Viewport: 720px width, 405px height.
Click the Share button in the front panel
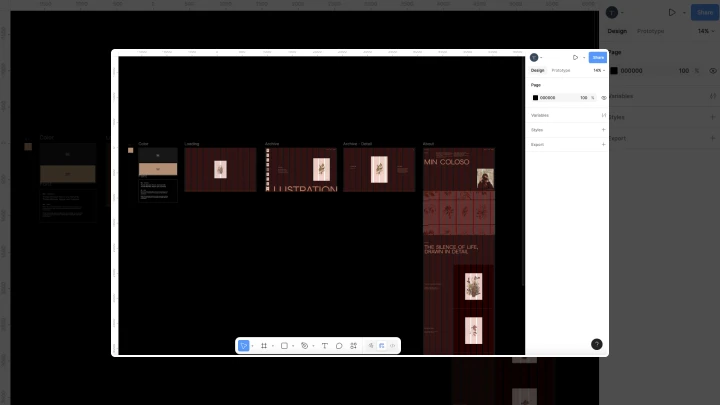tap(598, 57)
